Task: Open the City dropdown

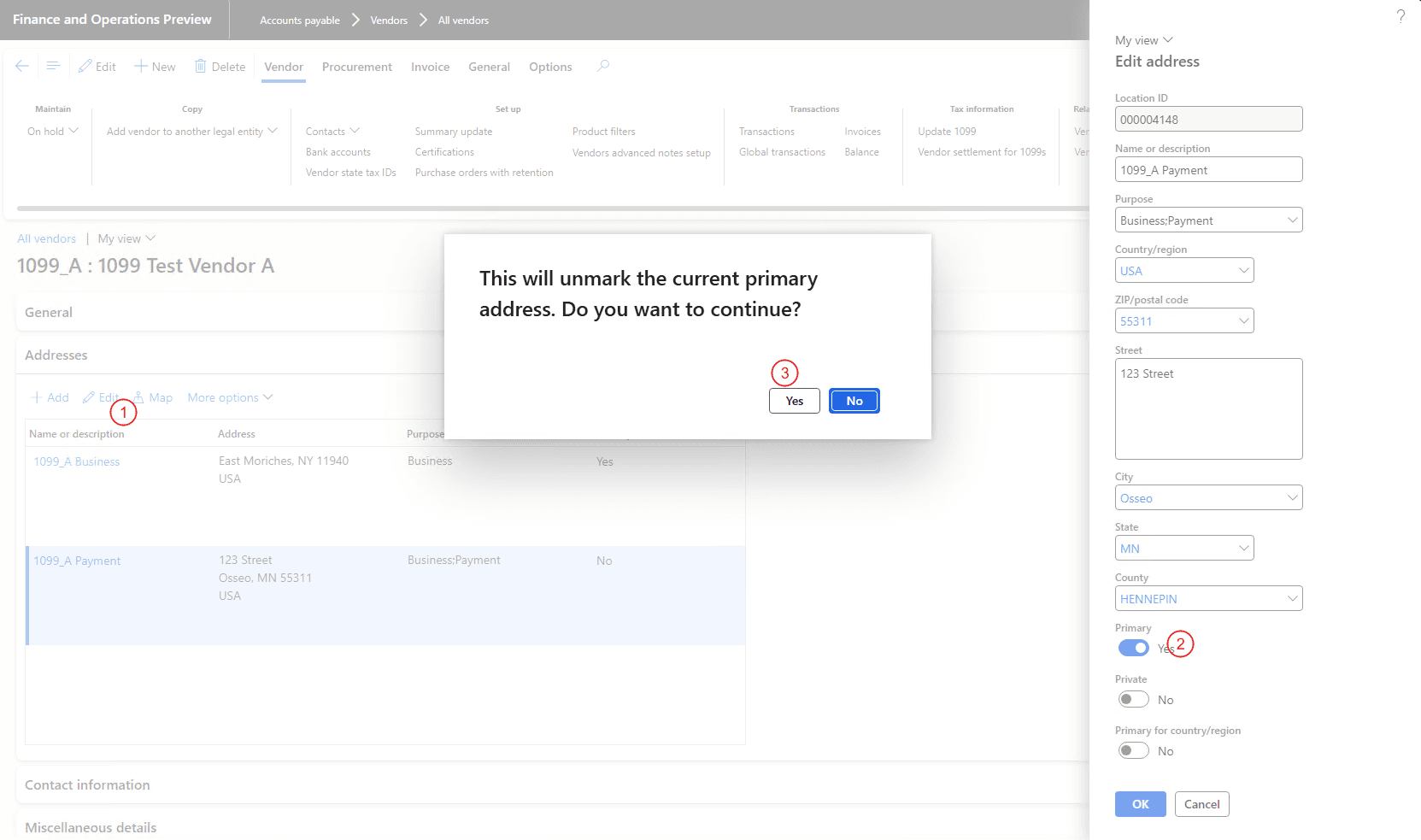Action: point(1293,498)
